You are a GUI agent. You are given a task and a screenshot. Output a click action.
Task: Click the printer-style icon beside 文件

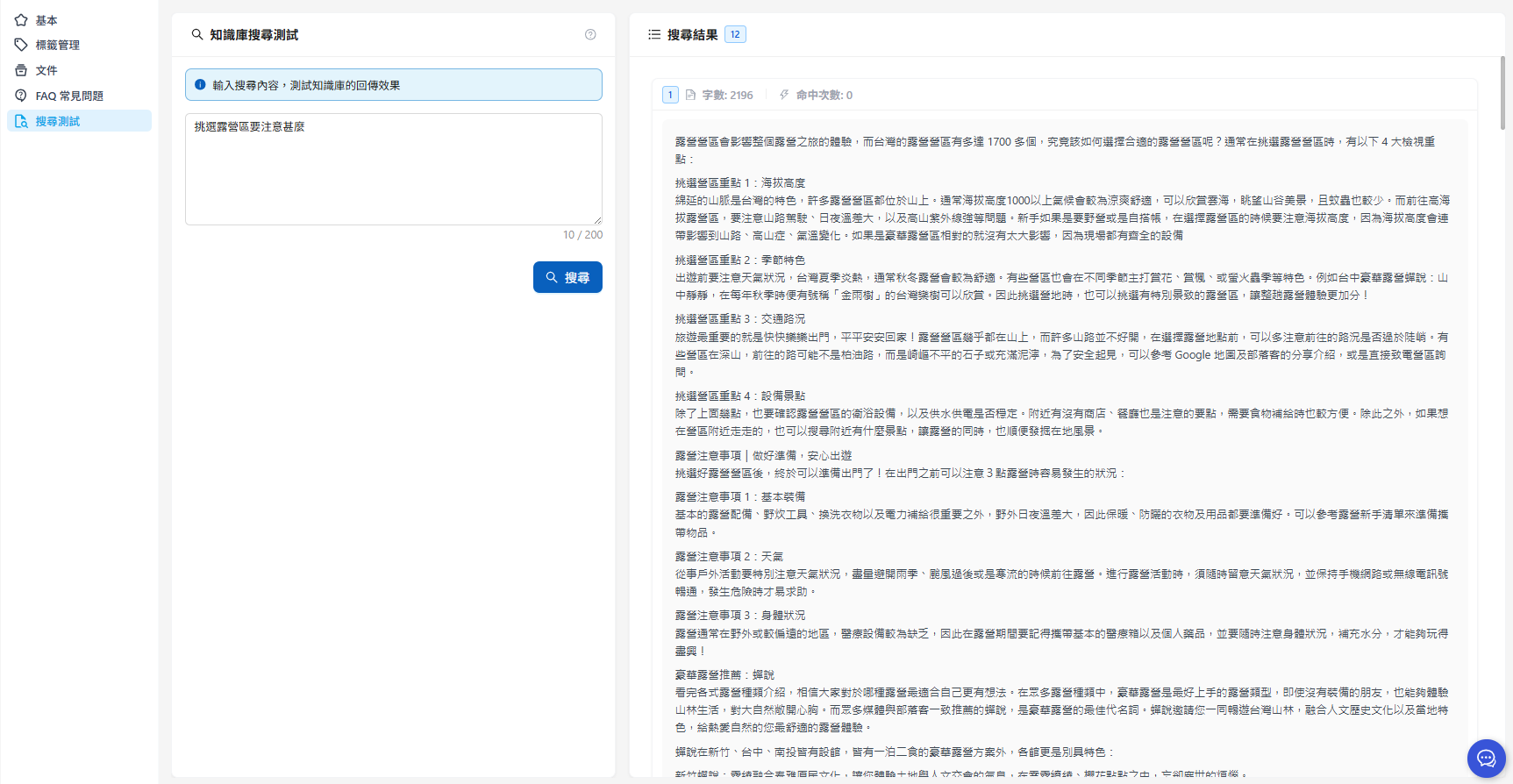tap(21, 70)
